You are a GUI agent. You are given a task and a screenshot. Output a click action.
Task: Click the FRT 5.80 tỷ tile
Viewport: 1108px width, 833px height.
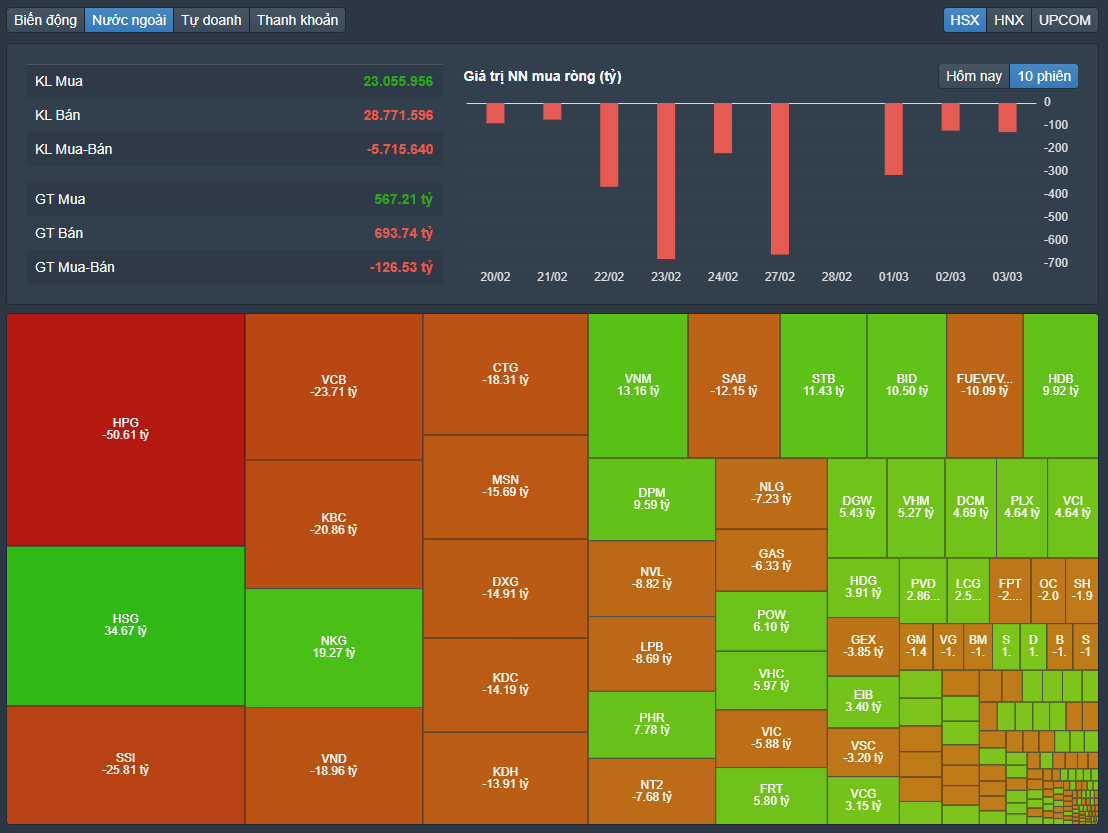[x=771, y=796]
